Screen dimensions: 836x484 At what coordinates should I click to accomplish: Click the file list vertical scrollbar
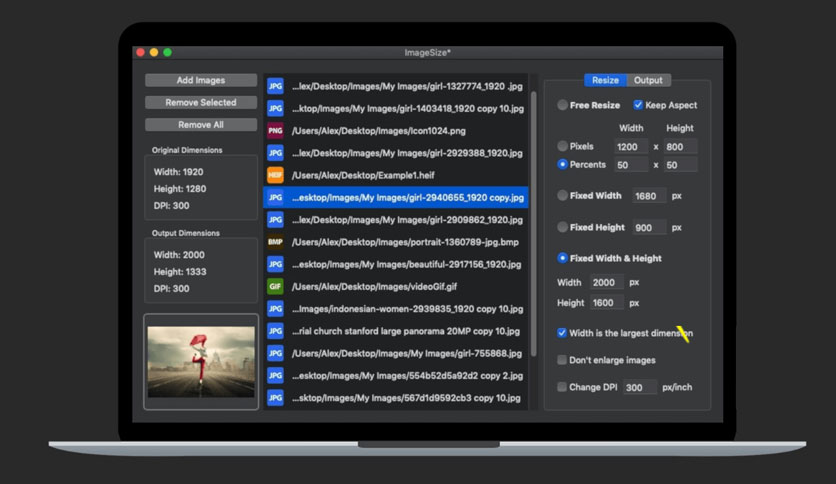point(534,224)
